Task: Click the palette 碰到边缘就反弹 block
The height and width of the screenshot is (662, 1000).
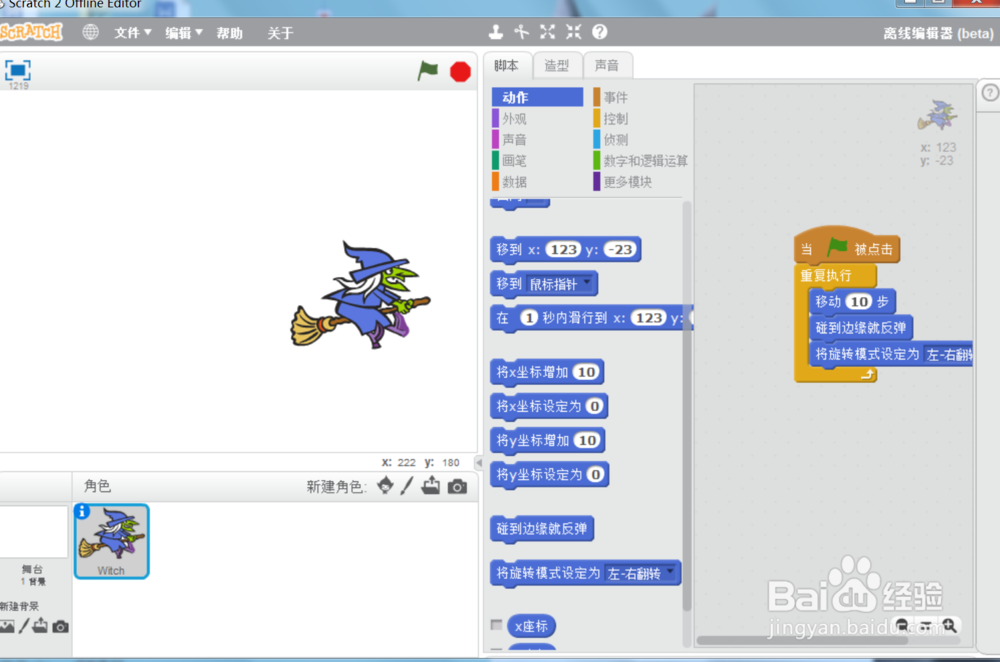Action: pos(542,529)
